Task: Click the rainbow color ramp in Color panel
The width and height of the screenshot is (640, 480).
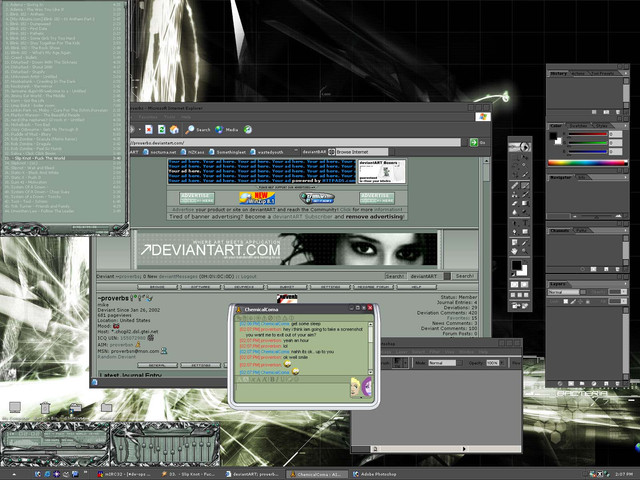Action: tap(588, 163)
